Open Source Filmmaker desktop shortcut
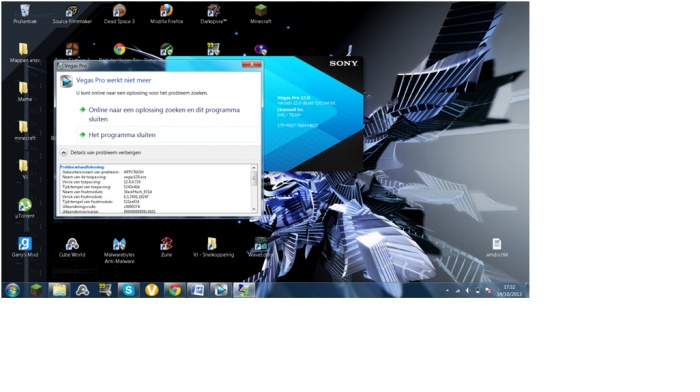Screen dimensions: 700x392 click(72, 14)
